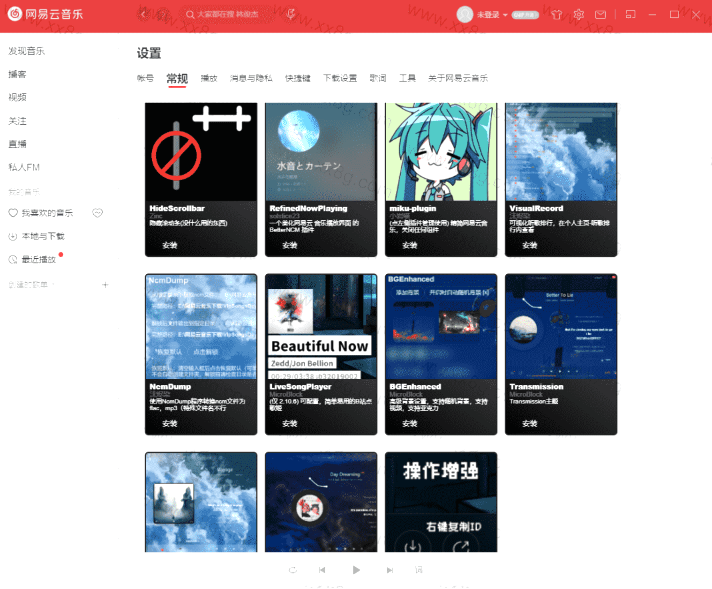Open 直播 in the sidebar
712x589 pixels.
click(x=17, y=144)
